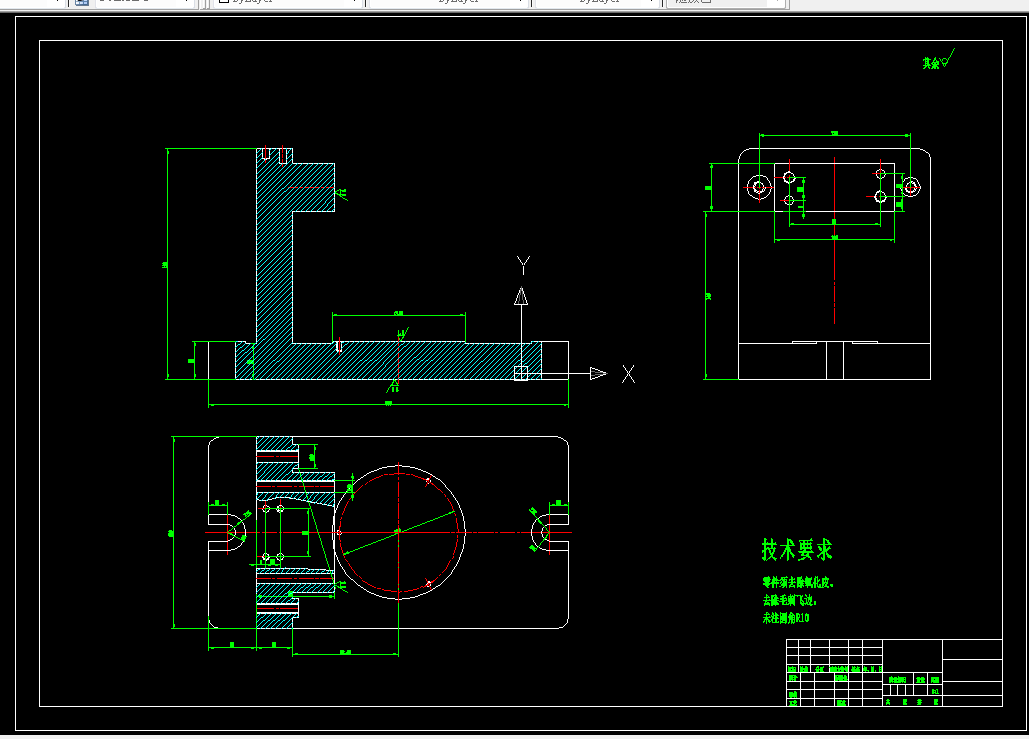Pick the left counterbored hole in side view
The height and width of the screenshot is (739, 1029).
[759, 187]
